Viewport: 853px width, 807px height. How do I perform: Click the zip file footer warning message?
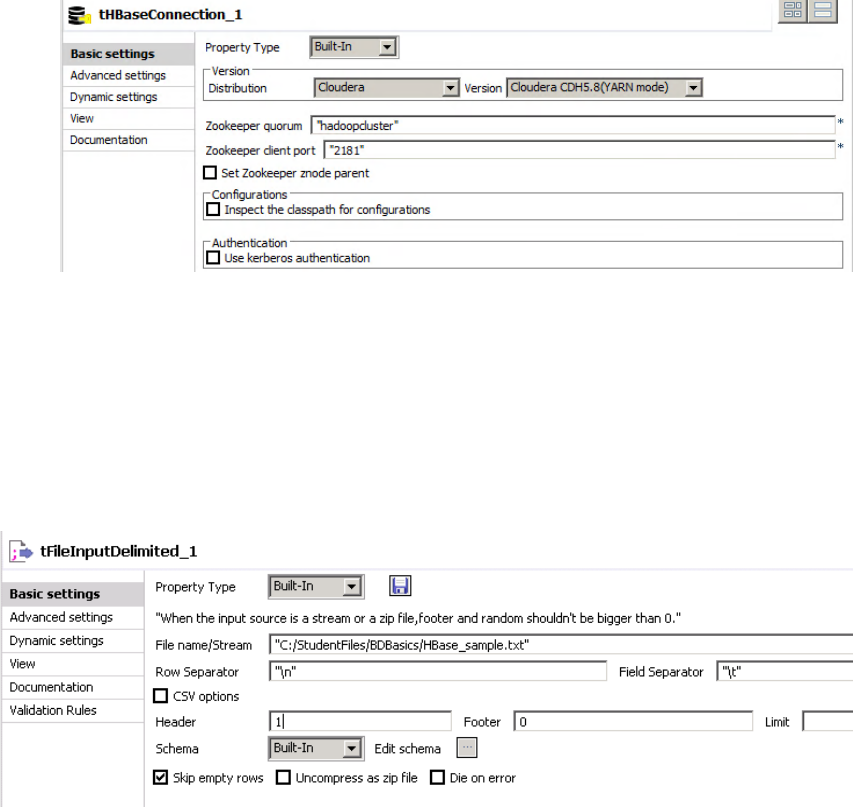click(x=418, y=619)
